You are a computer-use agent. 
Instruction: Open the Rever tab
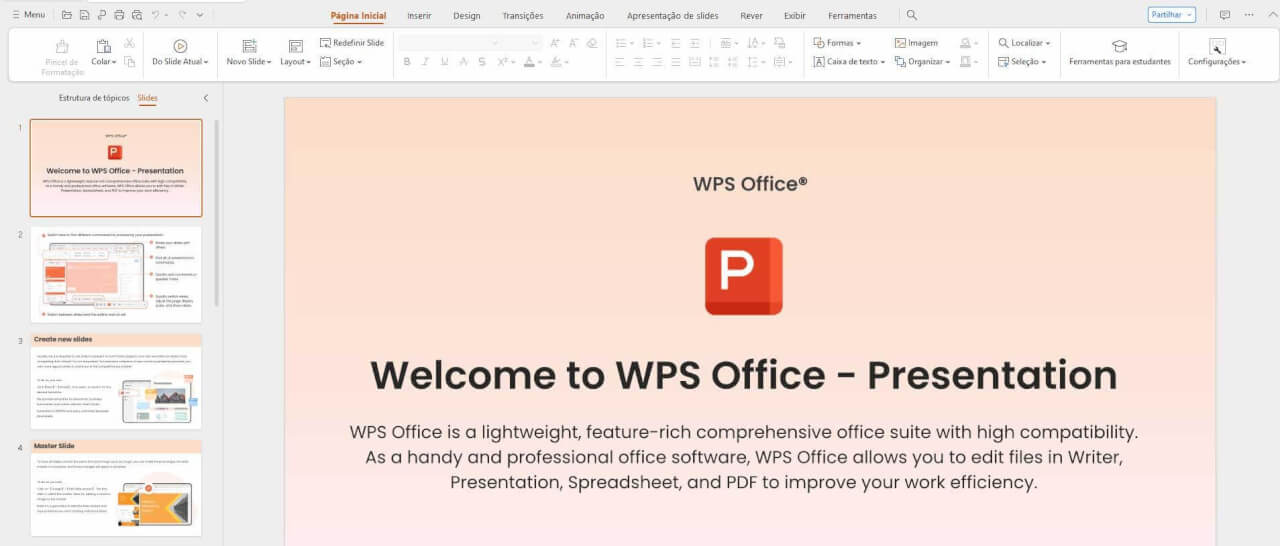751,16
